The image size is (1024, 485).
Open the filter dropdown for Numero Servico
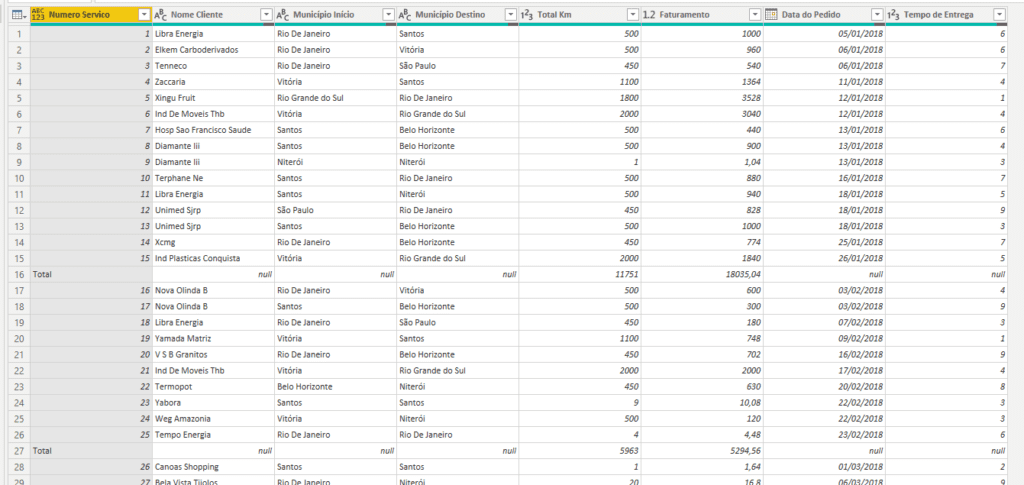144,14
